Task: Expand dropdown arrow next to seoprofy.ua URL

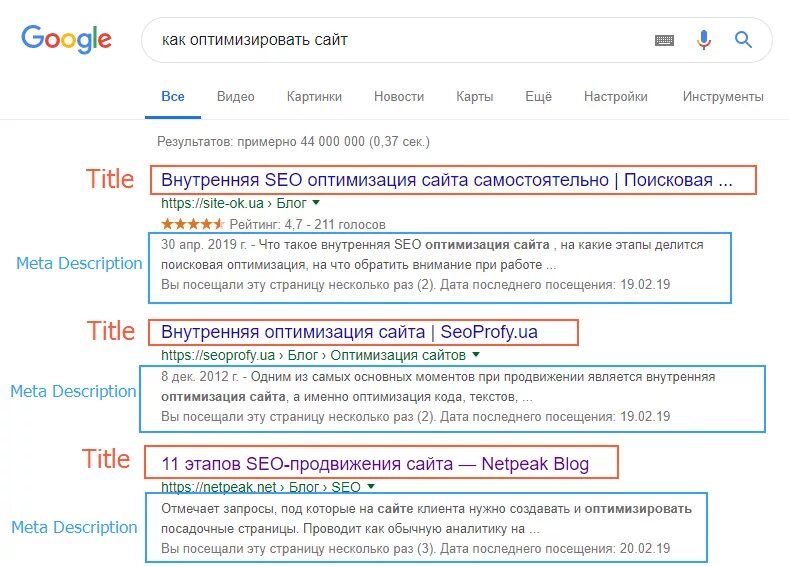Action: pyautogui.click(x=476, y=355)
